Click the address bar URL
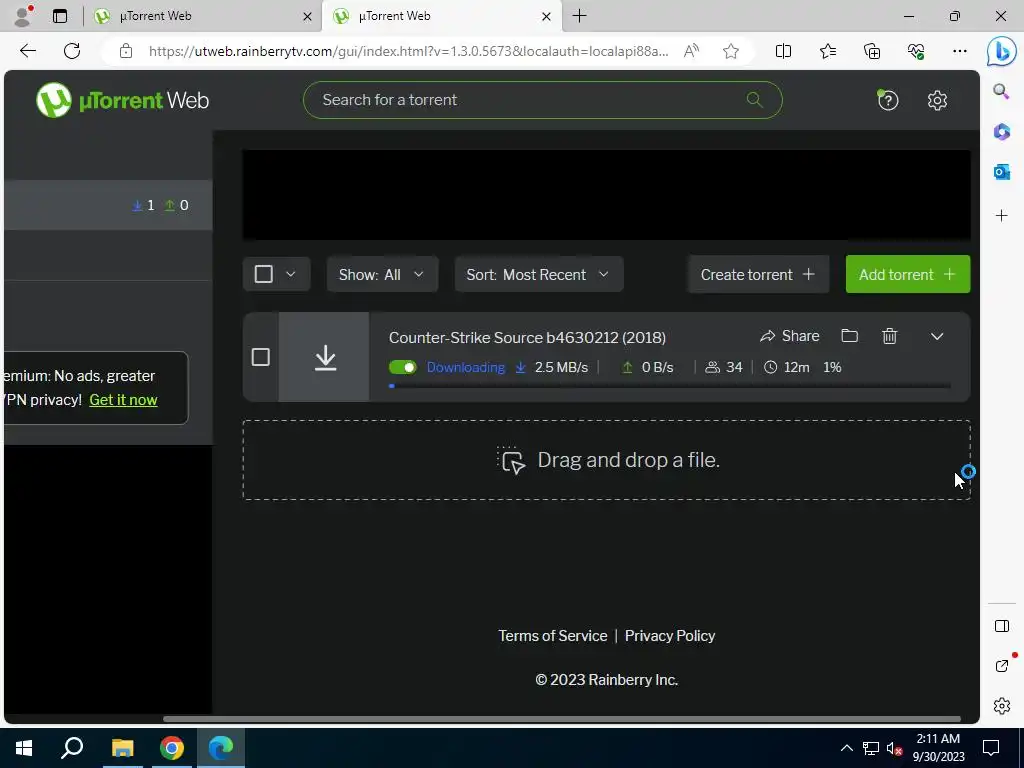The width and height of the screenshot is (1024, 768). 408,51
